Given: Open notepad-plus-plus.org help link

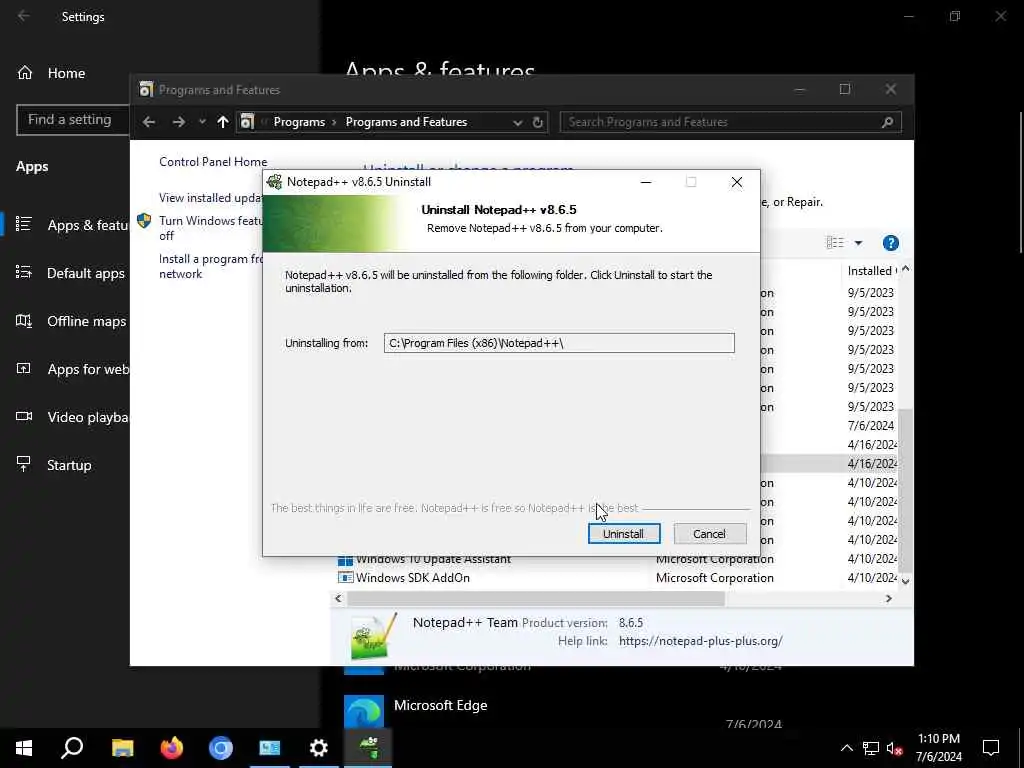Looking at the screenshot, I should click(701, 641).
